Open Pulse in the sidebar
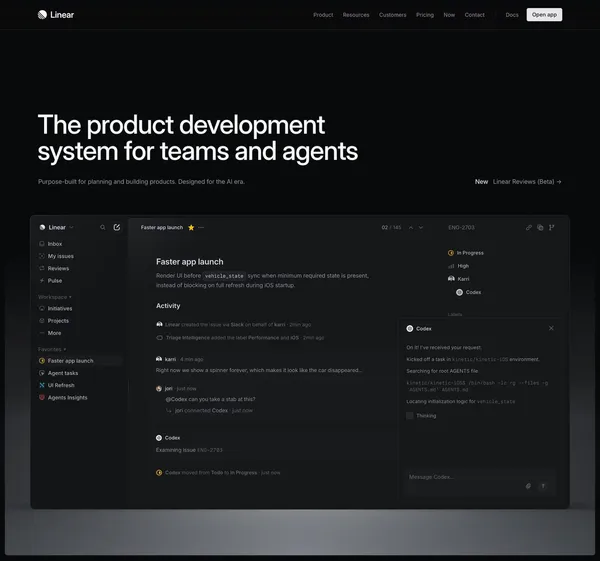The width and height of the screenshot is (600, 561). coord(51,280)
